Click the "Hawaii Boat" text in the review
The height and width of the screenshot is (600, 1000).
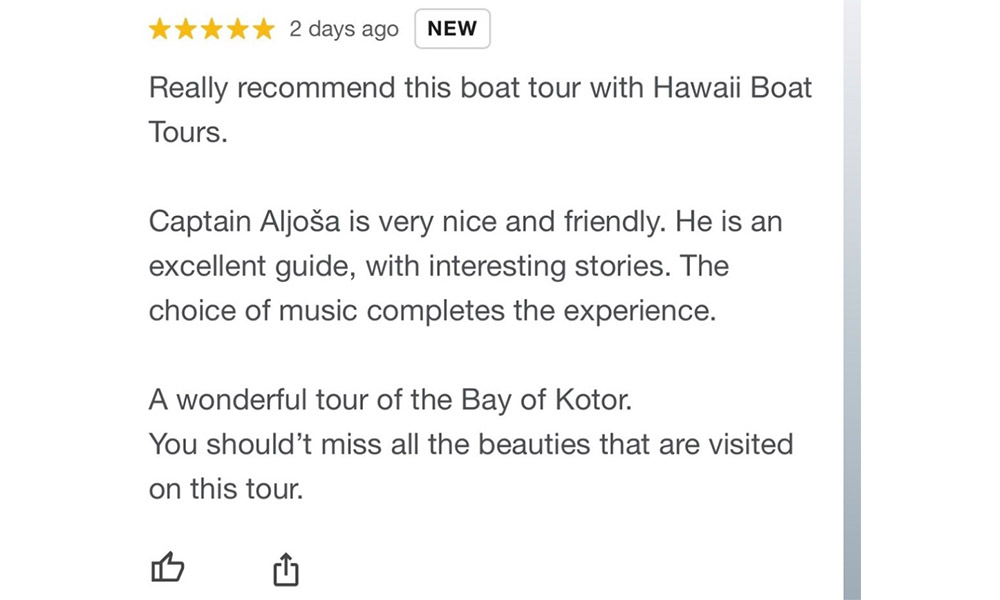[x=732, y=88]
